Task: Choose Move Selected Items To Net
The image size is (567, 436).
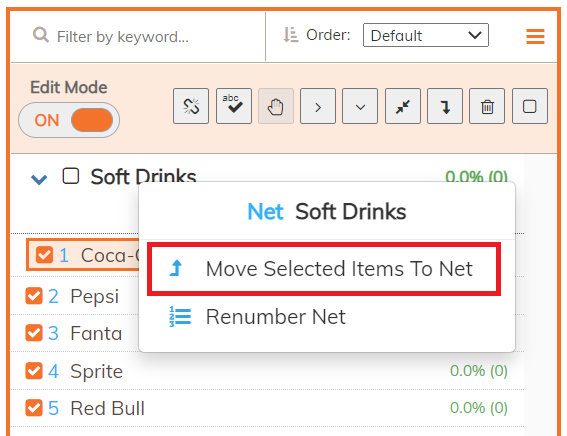Action: [324, 269]
